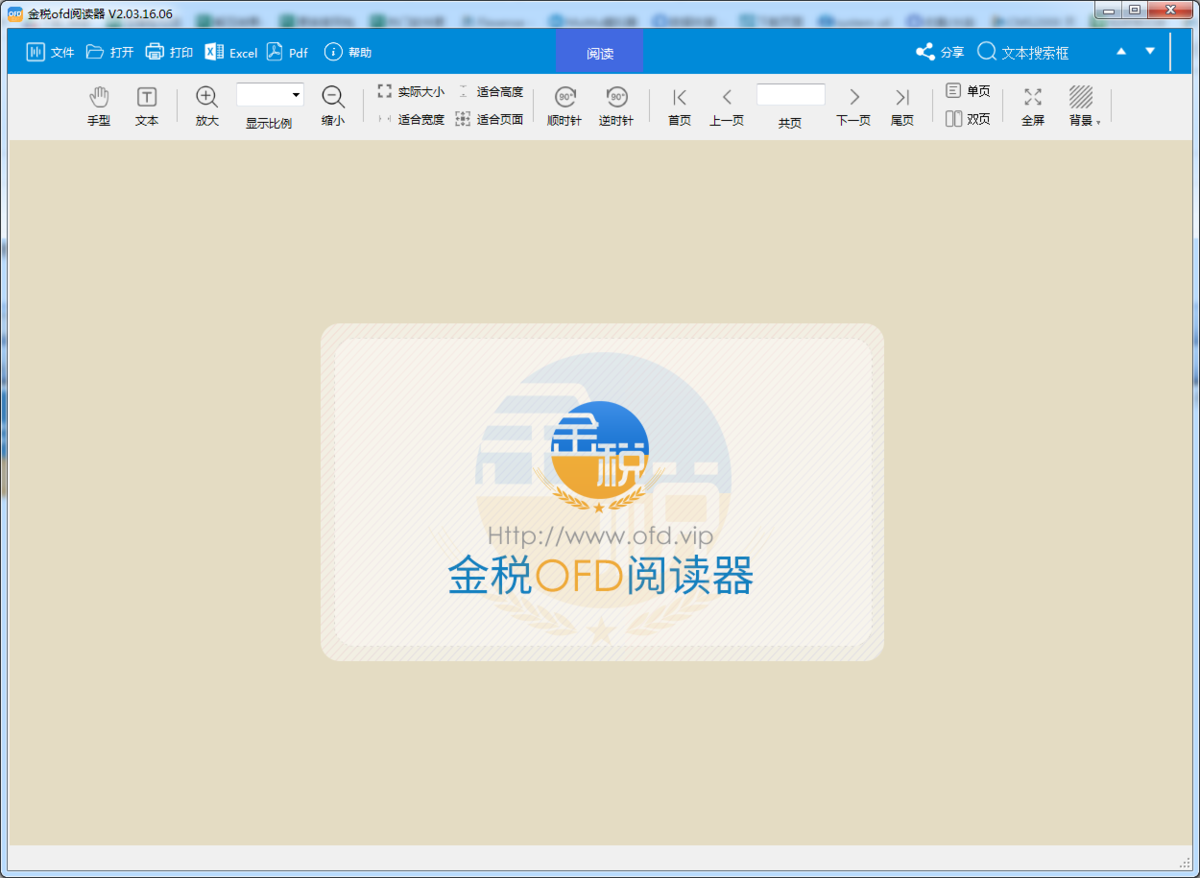Zoom in with the 放大 magnifier
This screenshot has width=1200, height=878.
tap(206, 104)
